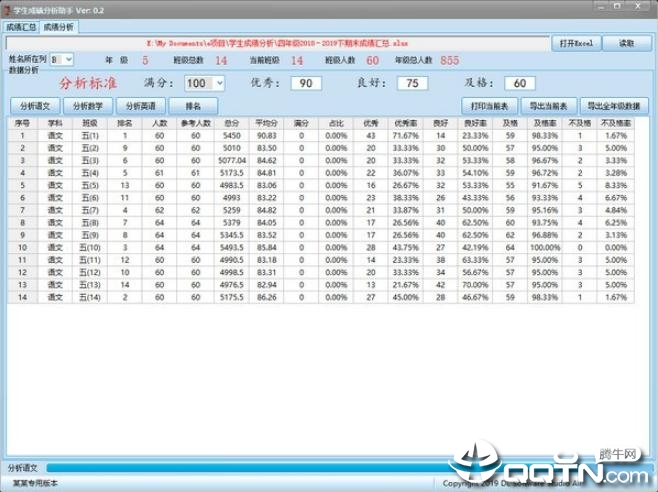Select the 五(14) class cell

point(90,297)
